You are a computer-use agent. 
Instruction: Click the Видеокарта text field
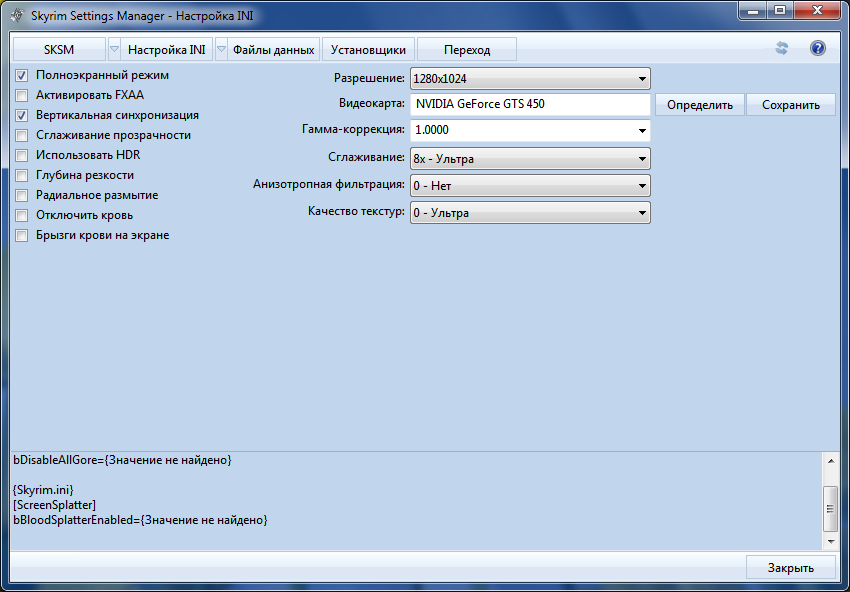(530, 104)
